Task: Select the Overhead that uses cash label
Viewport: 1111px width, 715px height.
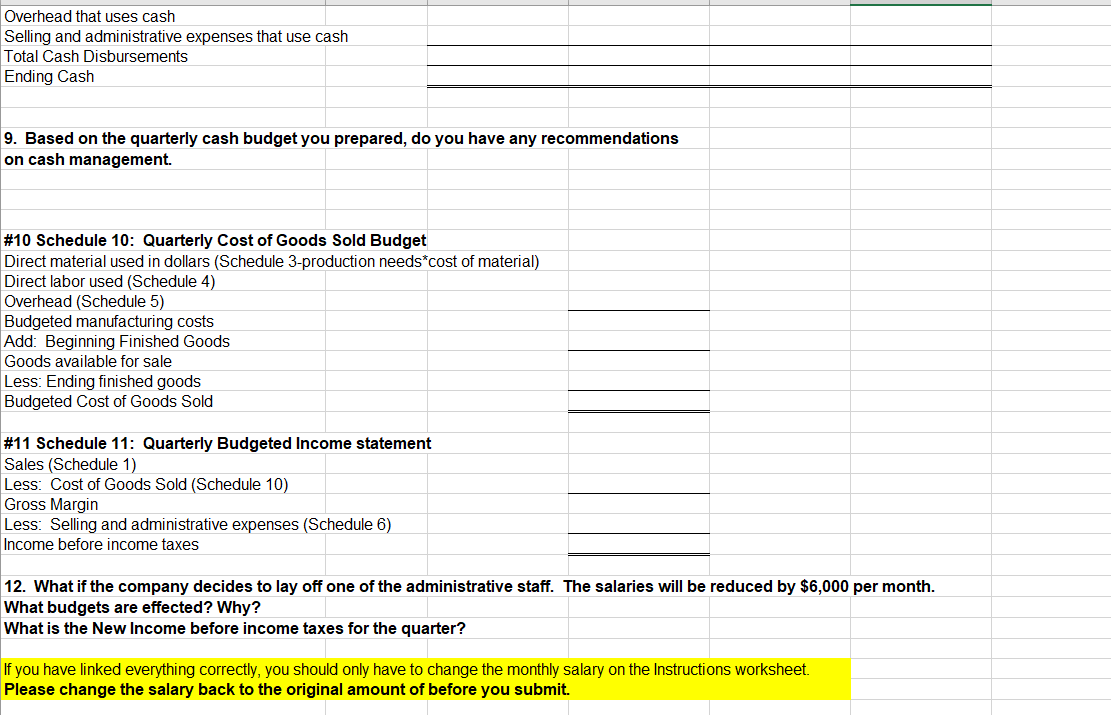Action: (x=89, y=16)
